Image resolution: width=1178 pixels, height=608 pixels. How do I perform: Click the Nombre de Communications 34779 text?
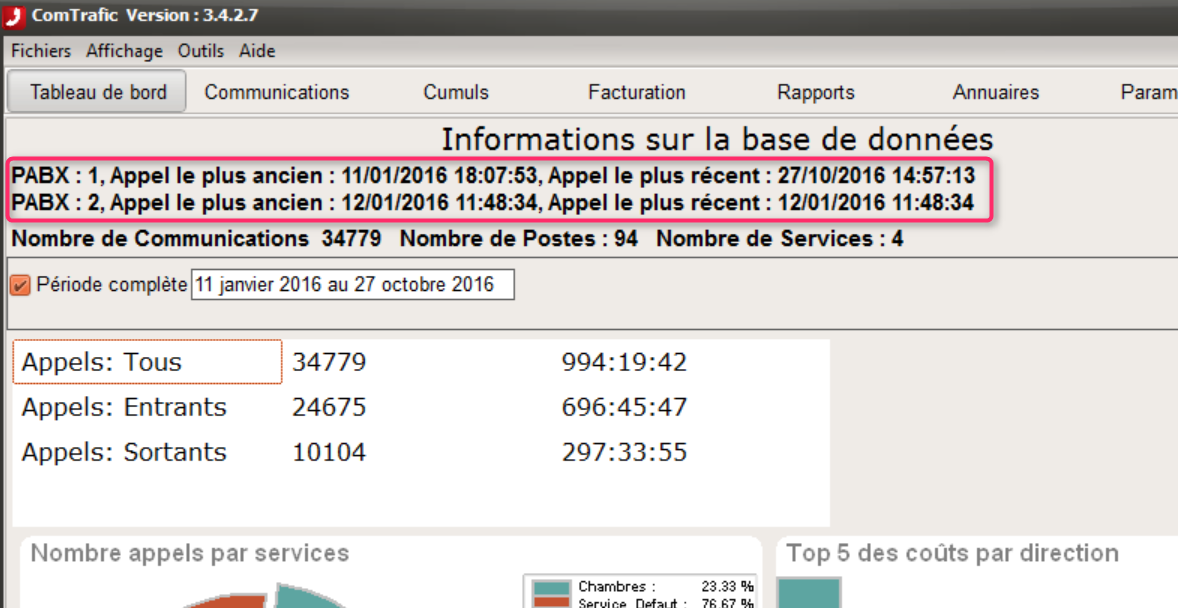(196, 239)
